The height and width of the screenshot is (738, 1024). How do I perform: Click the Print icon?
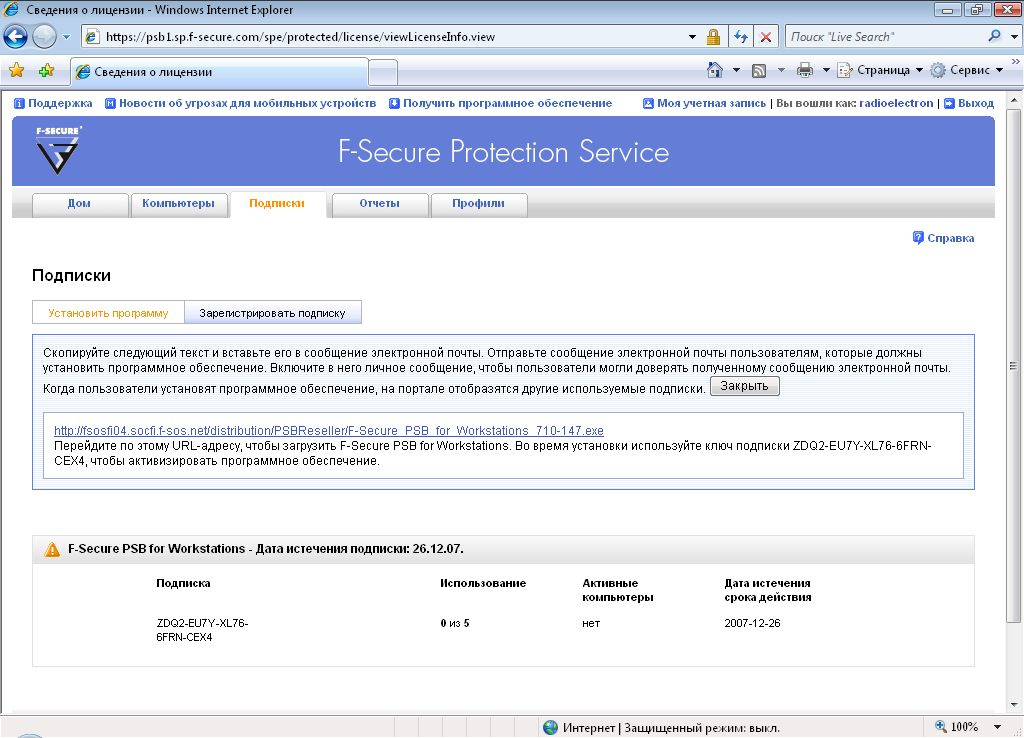tap(805, 71)
